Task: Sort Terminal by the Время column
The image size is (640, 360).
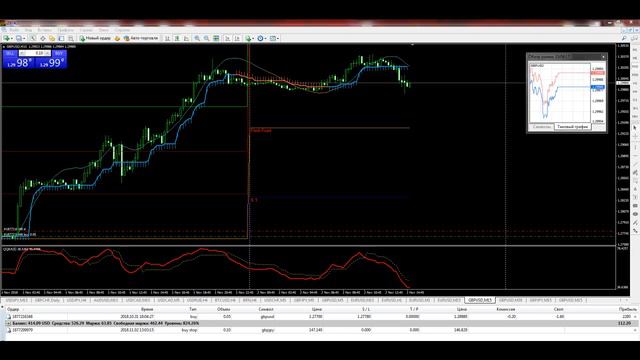Action: point(147,309)
